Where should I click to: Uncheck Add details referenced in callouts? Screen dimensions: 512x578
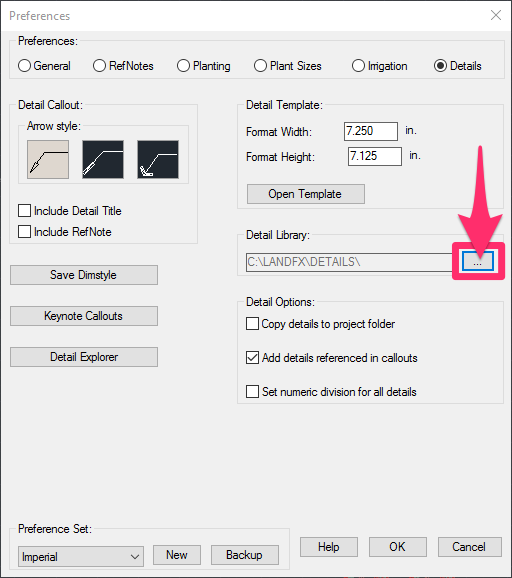(252, 358)
